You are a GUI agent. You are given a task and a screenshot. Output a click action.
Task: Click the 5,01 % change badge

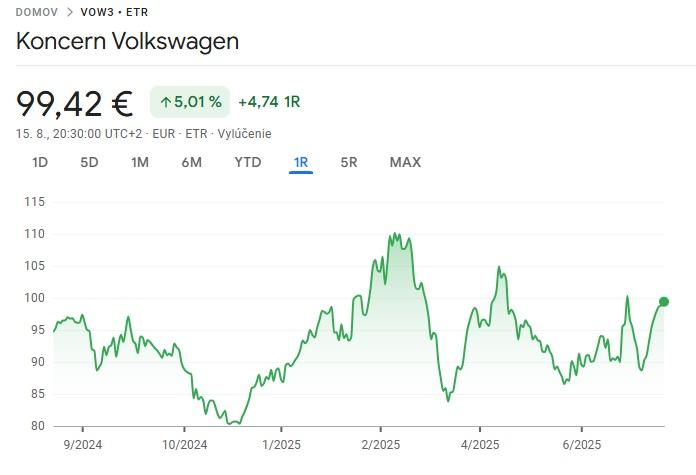(x=190, y=102)
